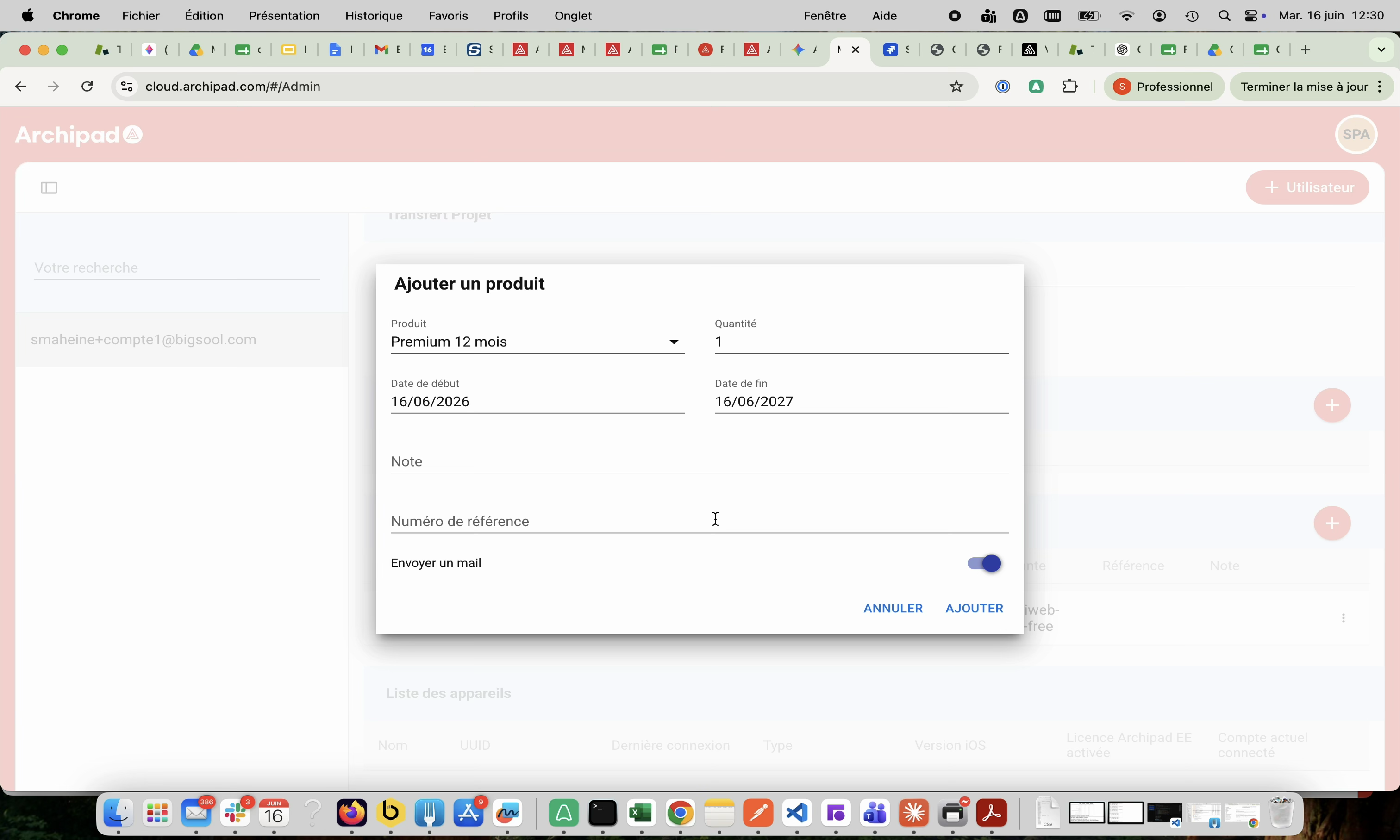
Task: Open a new tab with the plus icon
Action: point(1306,50)
